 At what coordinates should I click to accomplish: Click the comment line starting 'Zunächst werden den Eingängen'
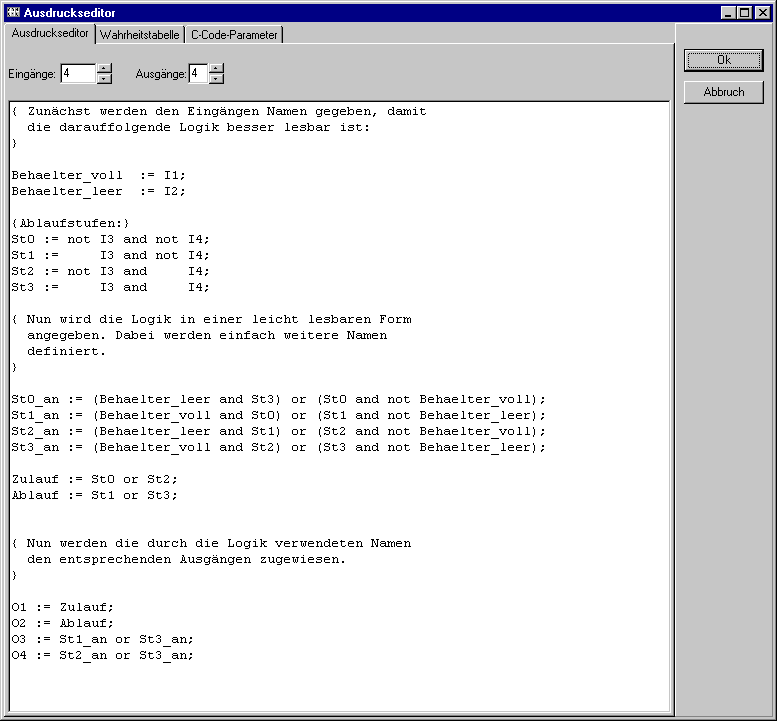tap(219, 111)
